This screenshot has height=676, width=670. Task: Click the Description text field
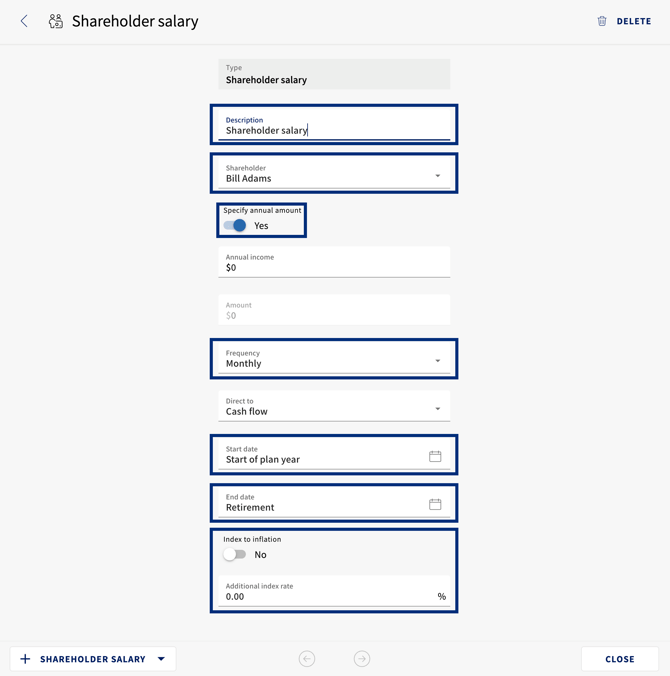coord(334,125)
